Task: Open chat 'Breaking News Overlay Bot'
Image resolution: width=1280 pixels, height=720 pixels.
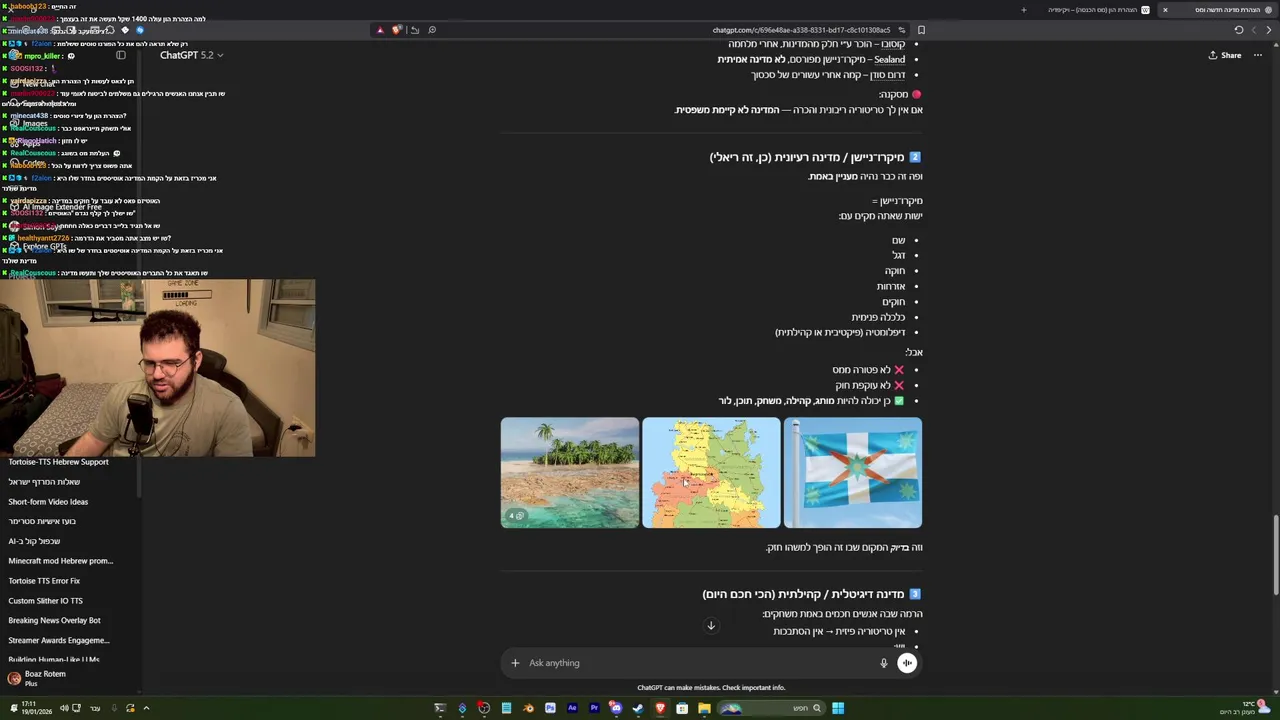Action: coord(54,620)
